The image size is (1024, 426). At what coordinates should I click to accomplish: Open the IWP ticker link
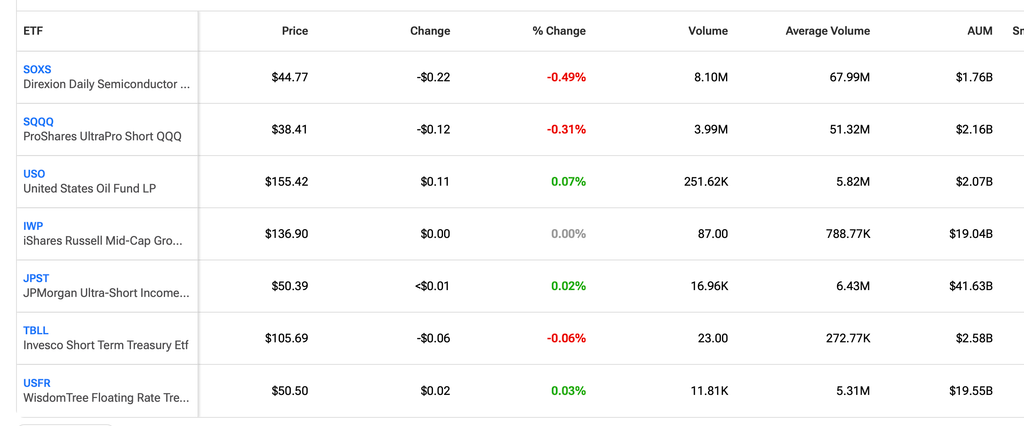[x=33, y=226]
